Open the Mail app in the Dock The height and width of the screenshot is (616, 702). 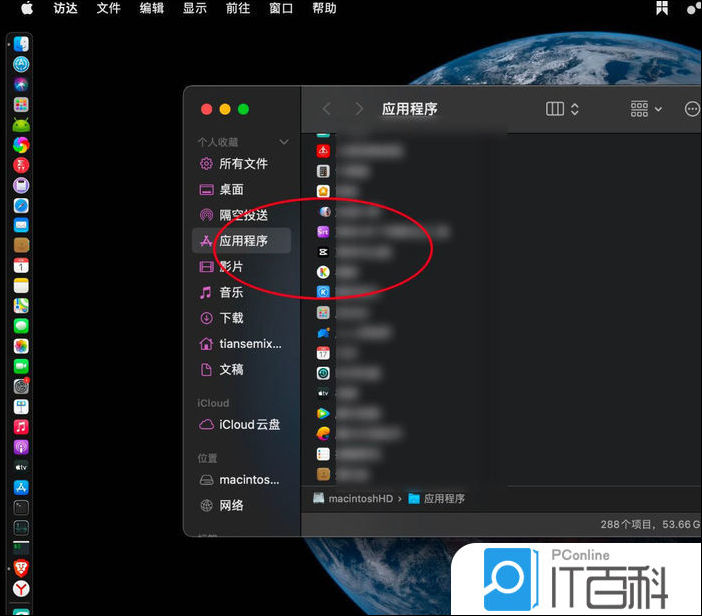[x=21, y=225]
